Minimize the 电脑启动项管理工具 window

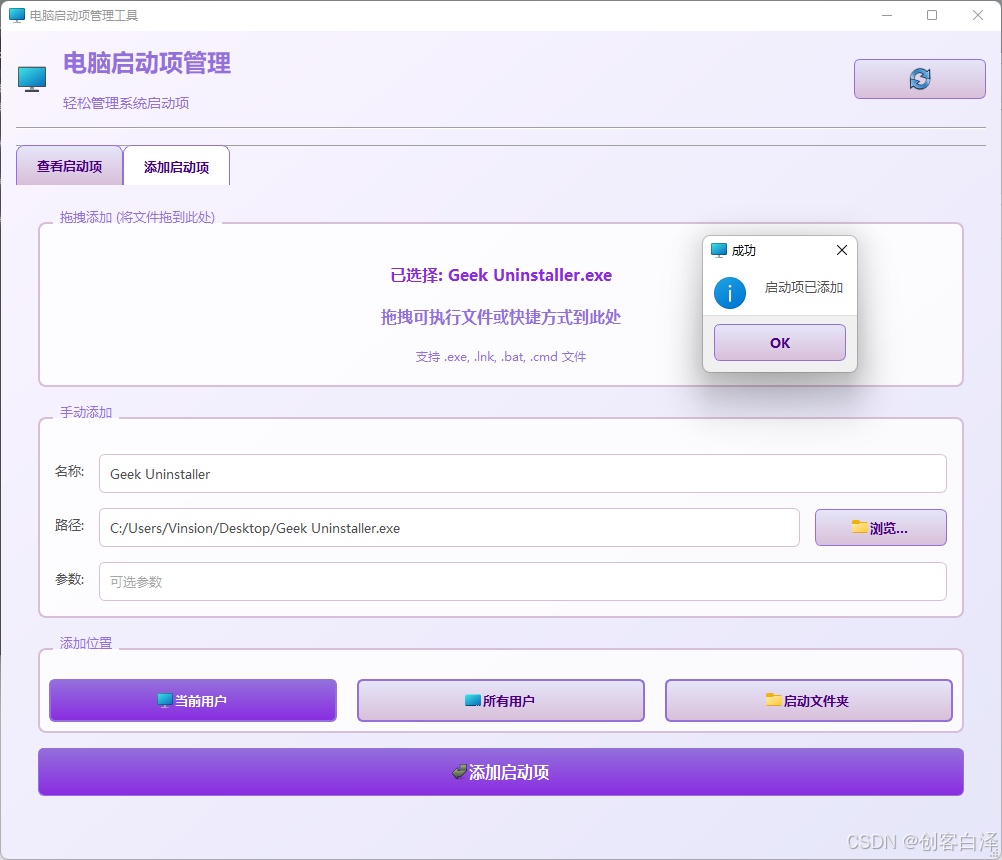887,15
